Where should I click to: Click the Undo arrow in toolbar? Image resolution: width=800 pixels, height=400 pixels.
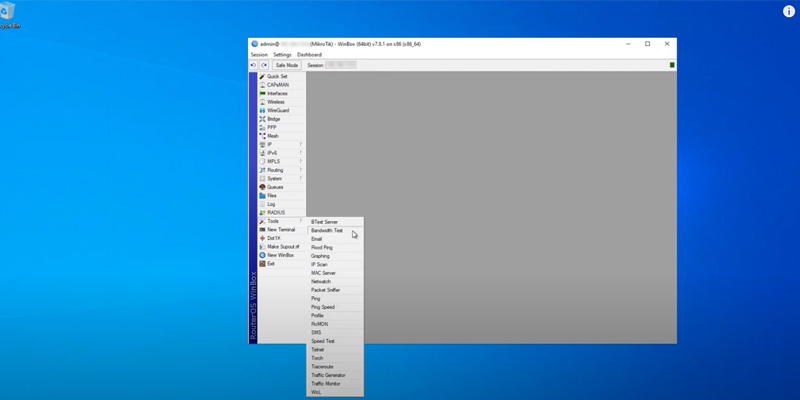point(254,65)
